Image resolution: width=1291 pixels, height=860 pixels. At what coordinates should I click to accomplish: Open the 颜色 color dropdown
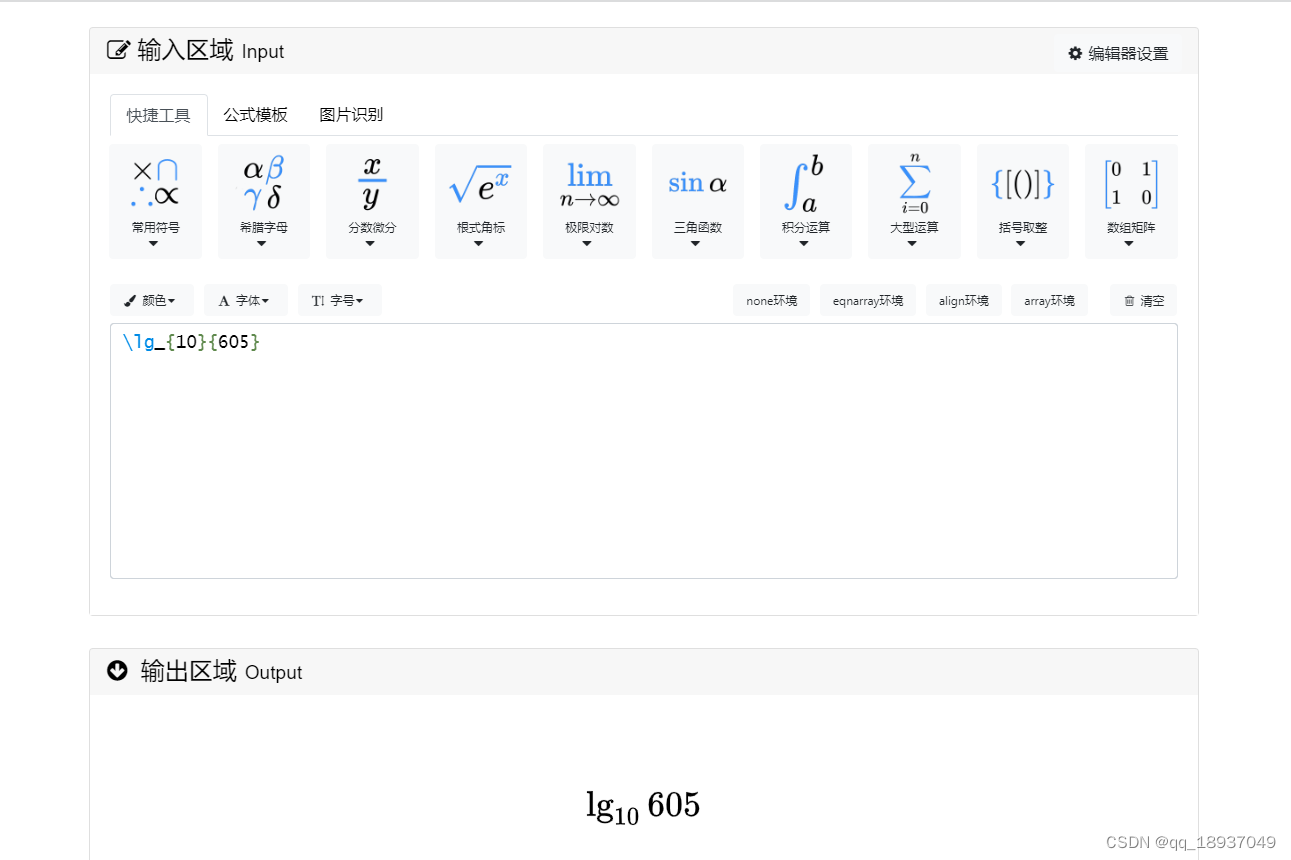151,300
